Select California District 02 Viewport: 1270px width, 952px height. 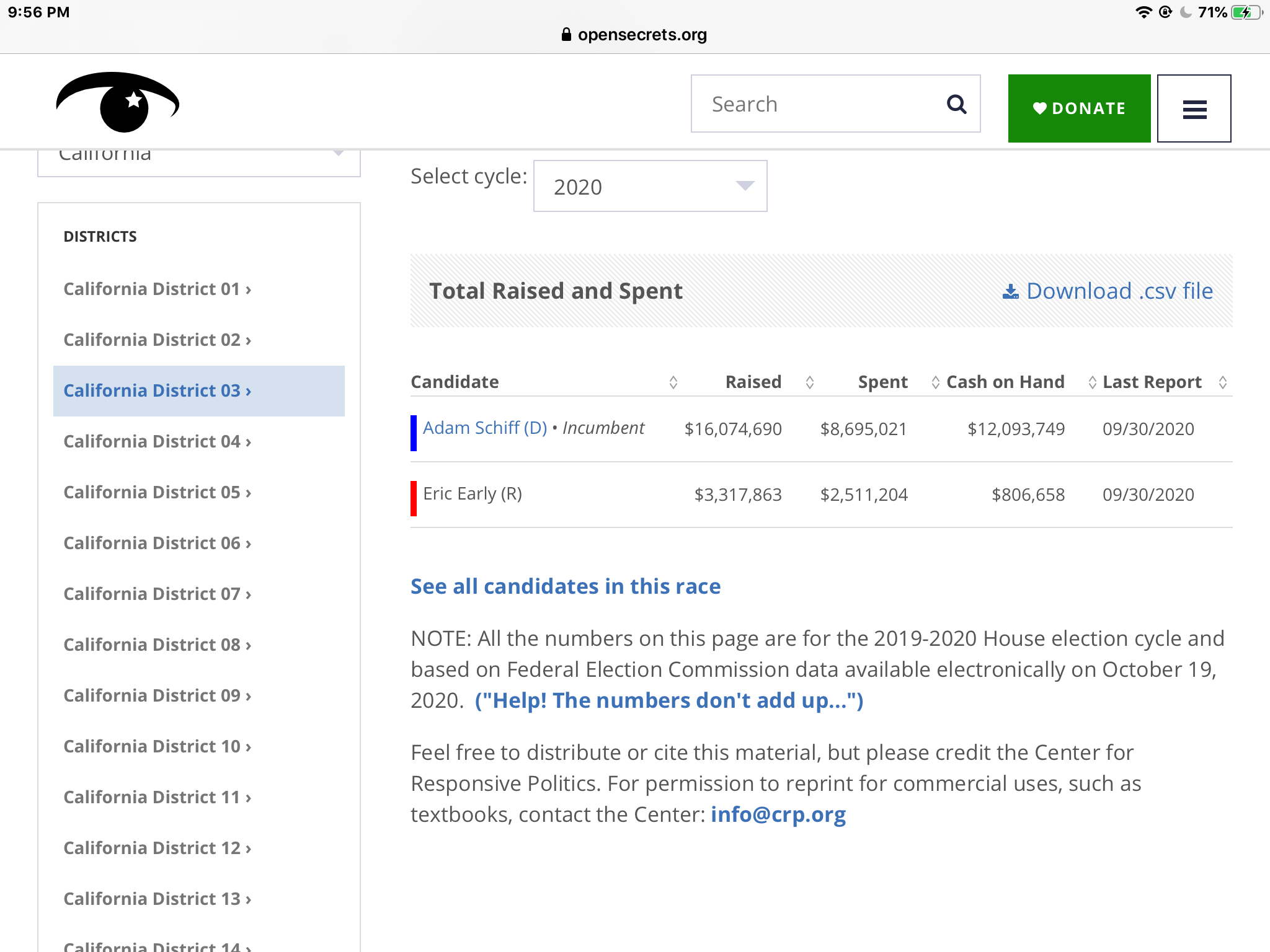(x=158, y=340)
